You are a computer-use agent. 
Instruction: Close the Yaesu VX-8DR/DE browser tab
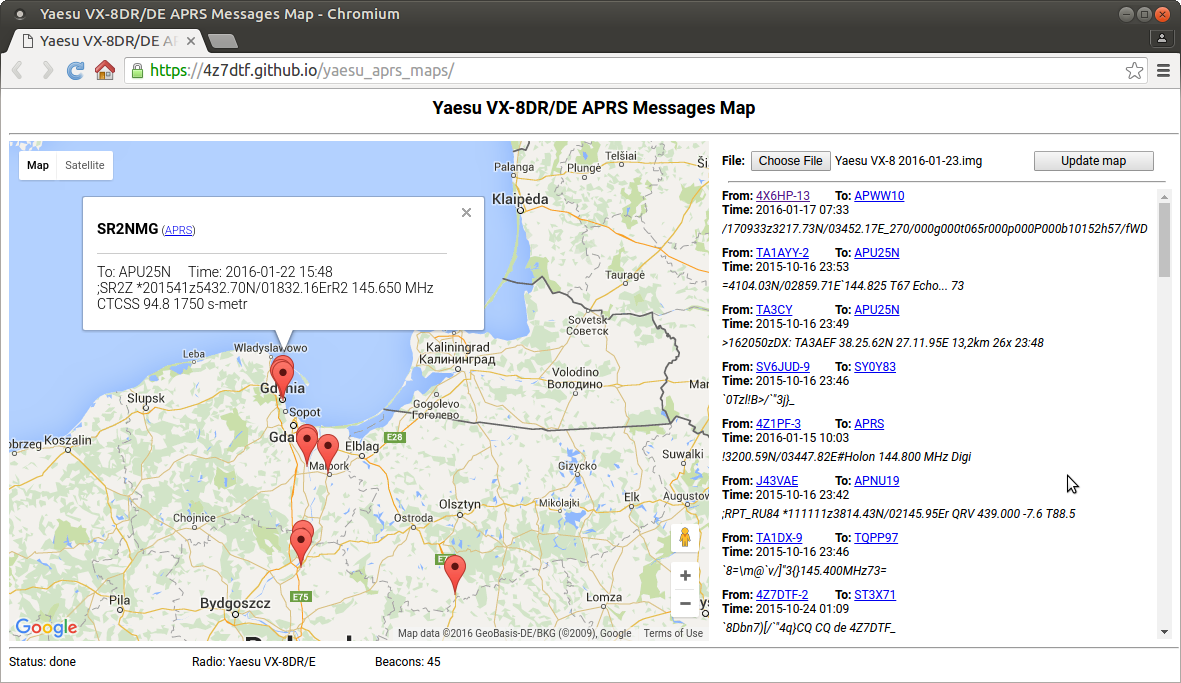[191, 41]
